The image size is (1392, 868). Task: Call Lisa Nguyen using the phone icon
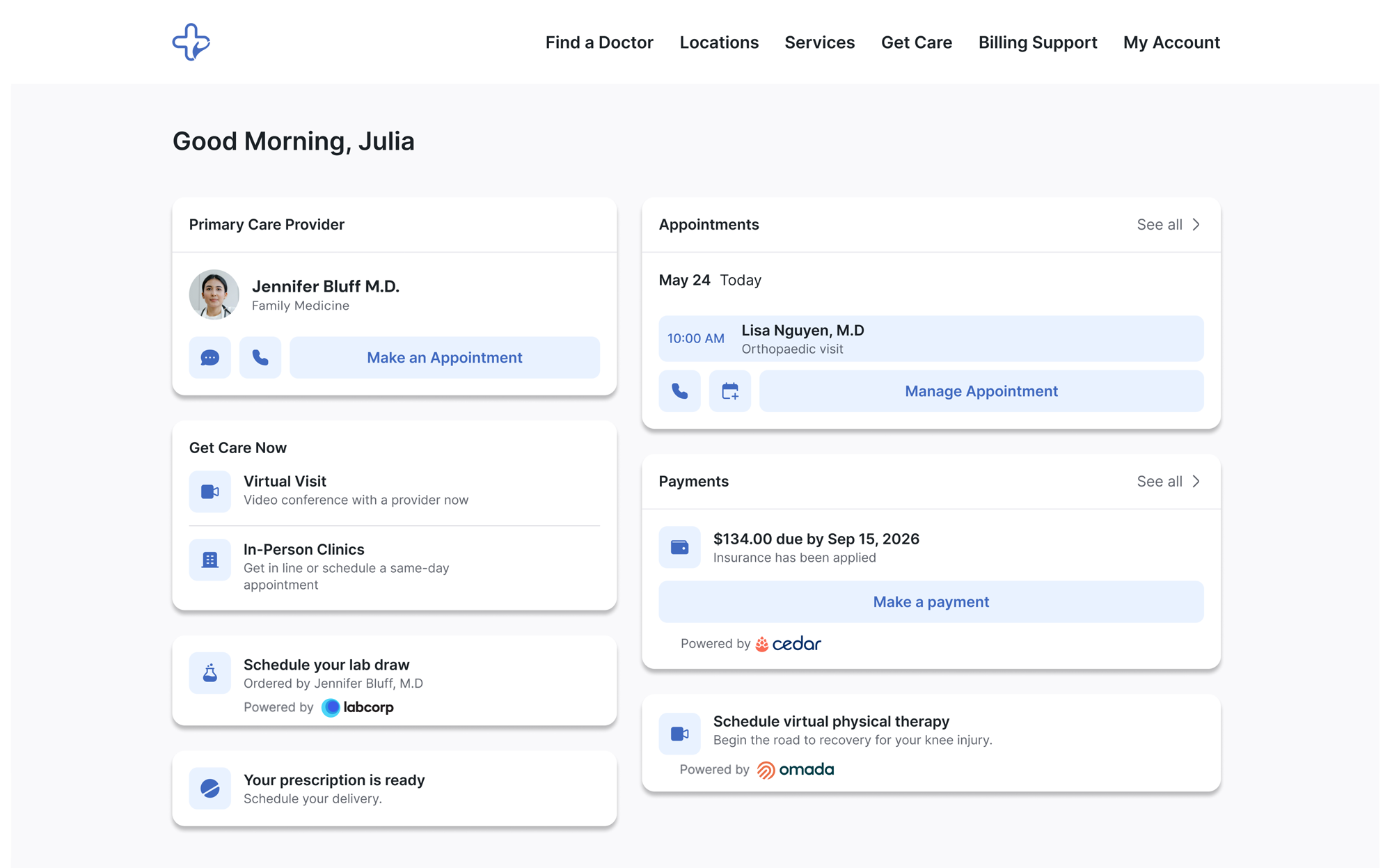(x=679, y=390)
